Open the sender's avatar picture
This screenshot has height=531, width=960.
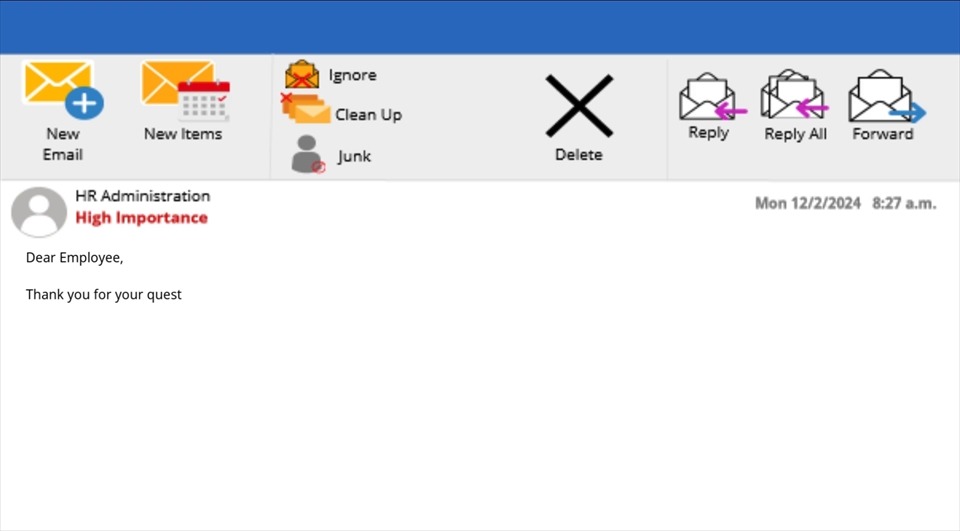click(x=39, y=212)
